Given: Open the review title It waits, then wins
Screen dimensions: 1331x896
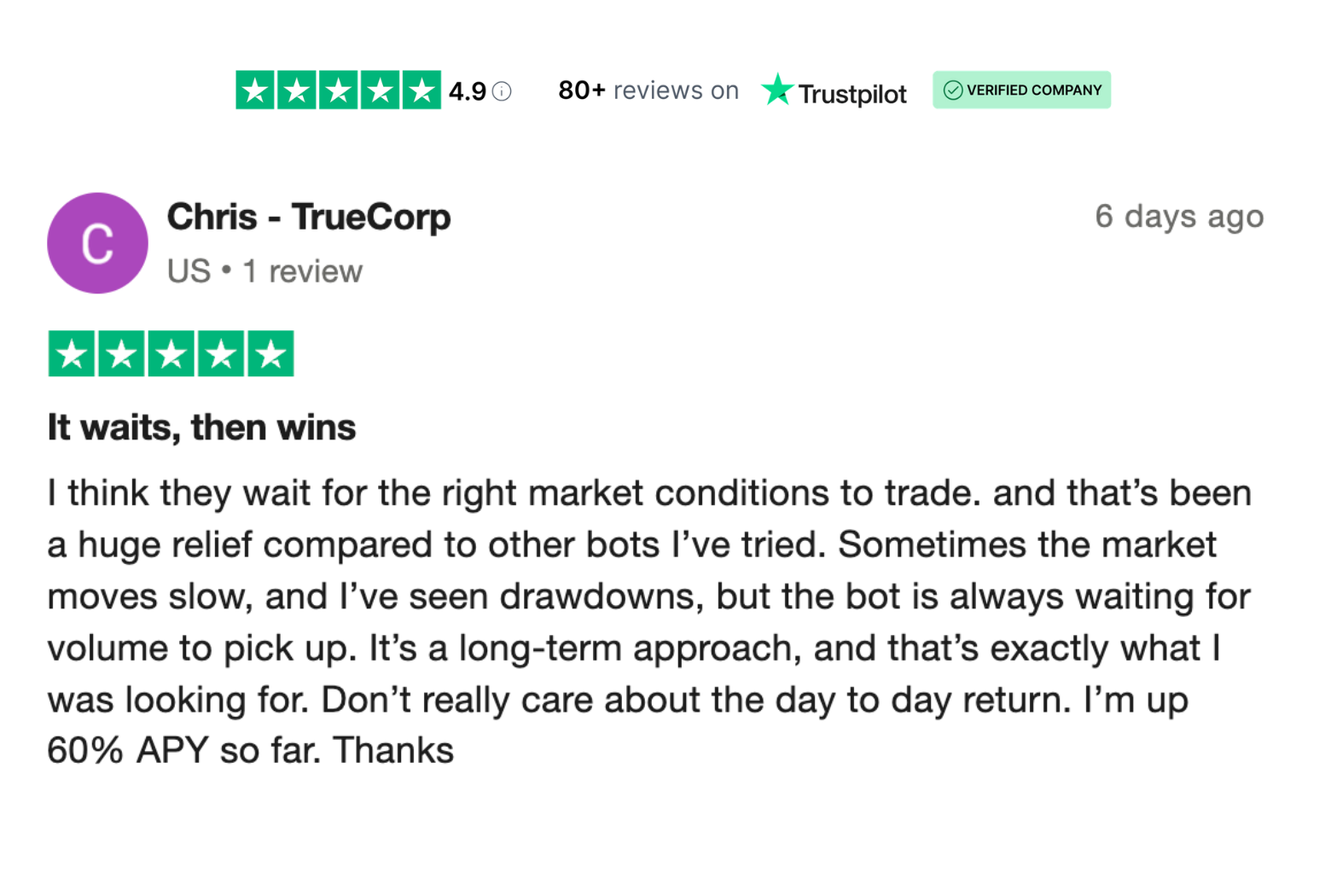Looking at the screenshot, I should pos(201,428).
